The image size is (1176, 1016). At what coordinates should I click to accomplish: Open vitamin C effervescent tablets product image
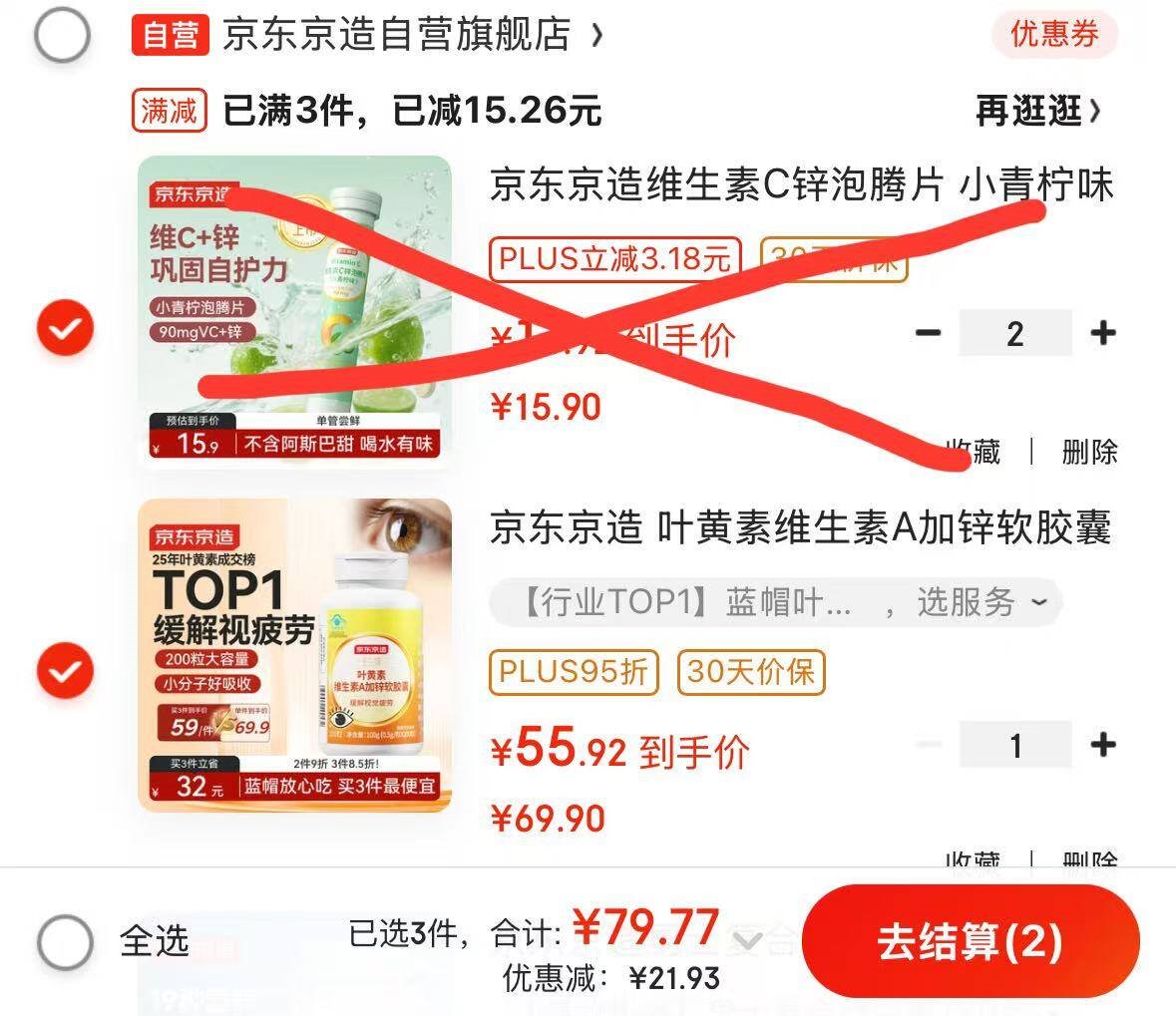point(295,312)
